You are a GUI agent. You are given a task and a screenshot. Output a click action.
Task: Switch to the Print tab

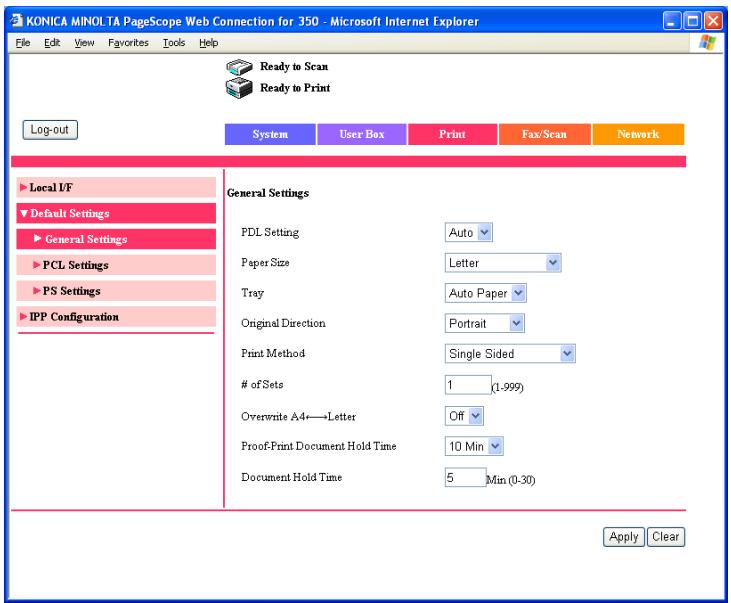tap(452, 134)
